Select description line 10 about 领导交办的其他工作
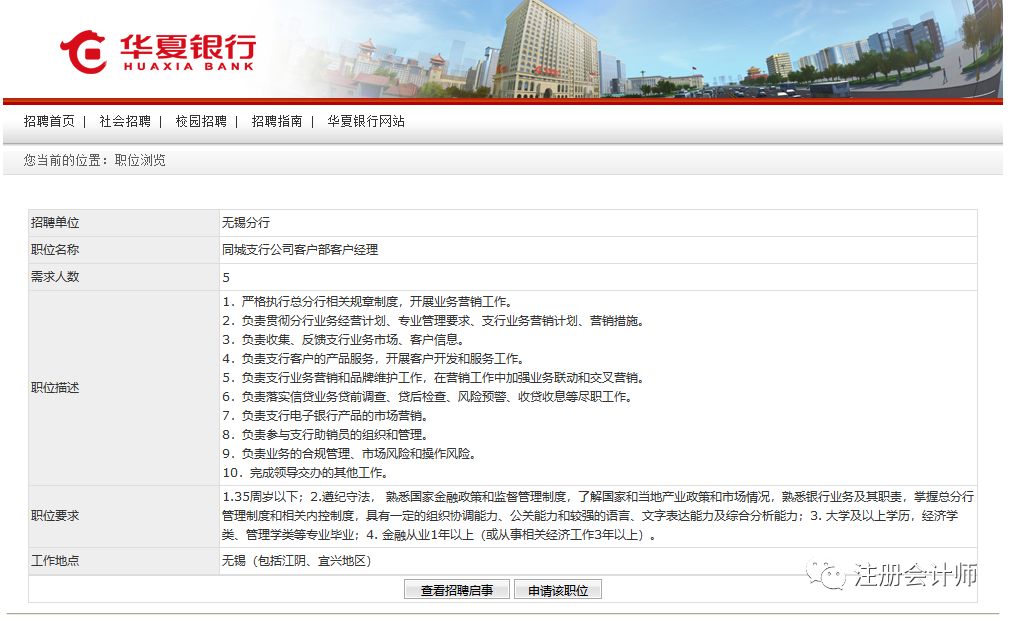1010x619 pixels. tap(305, 473)
